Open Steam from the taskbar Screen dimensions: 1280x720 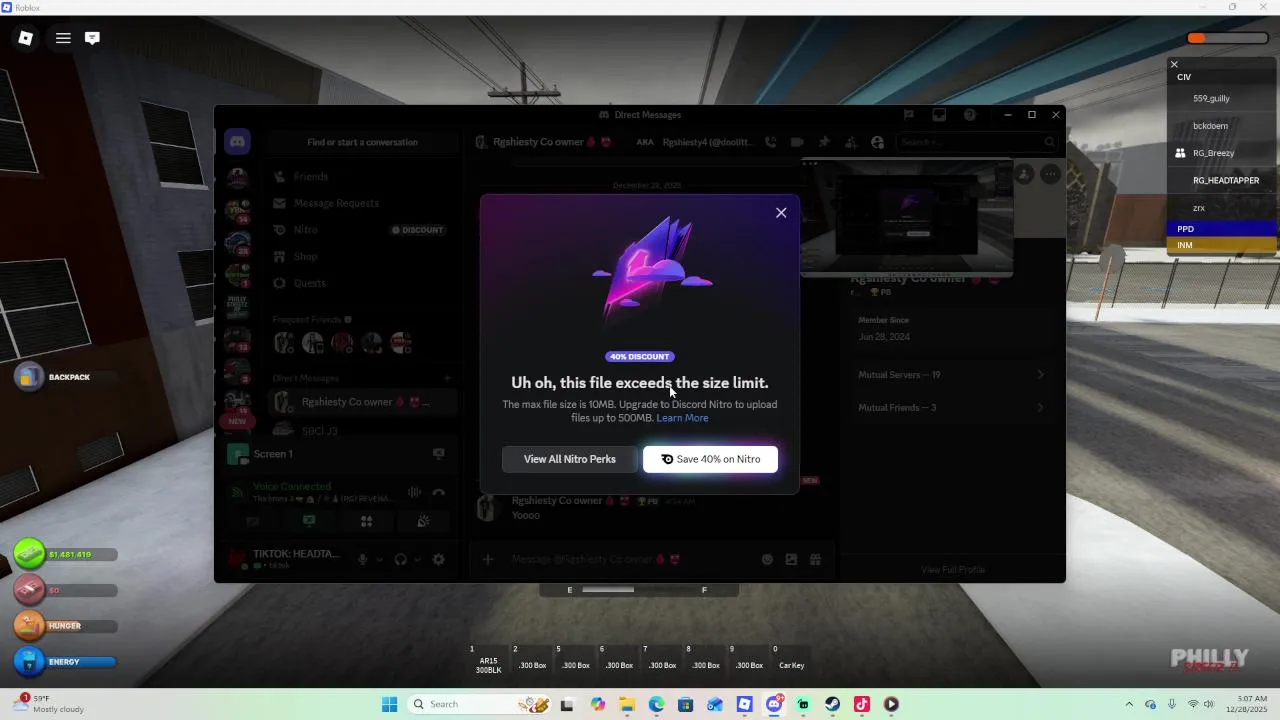coord(832,704)
